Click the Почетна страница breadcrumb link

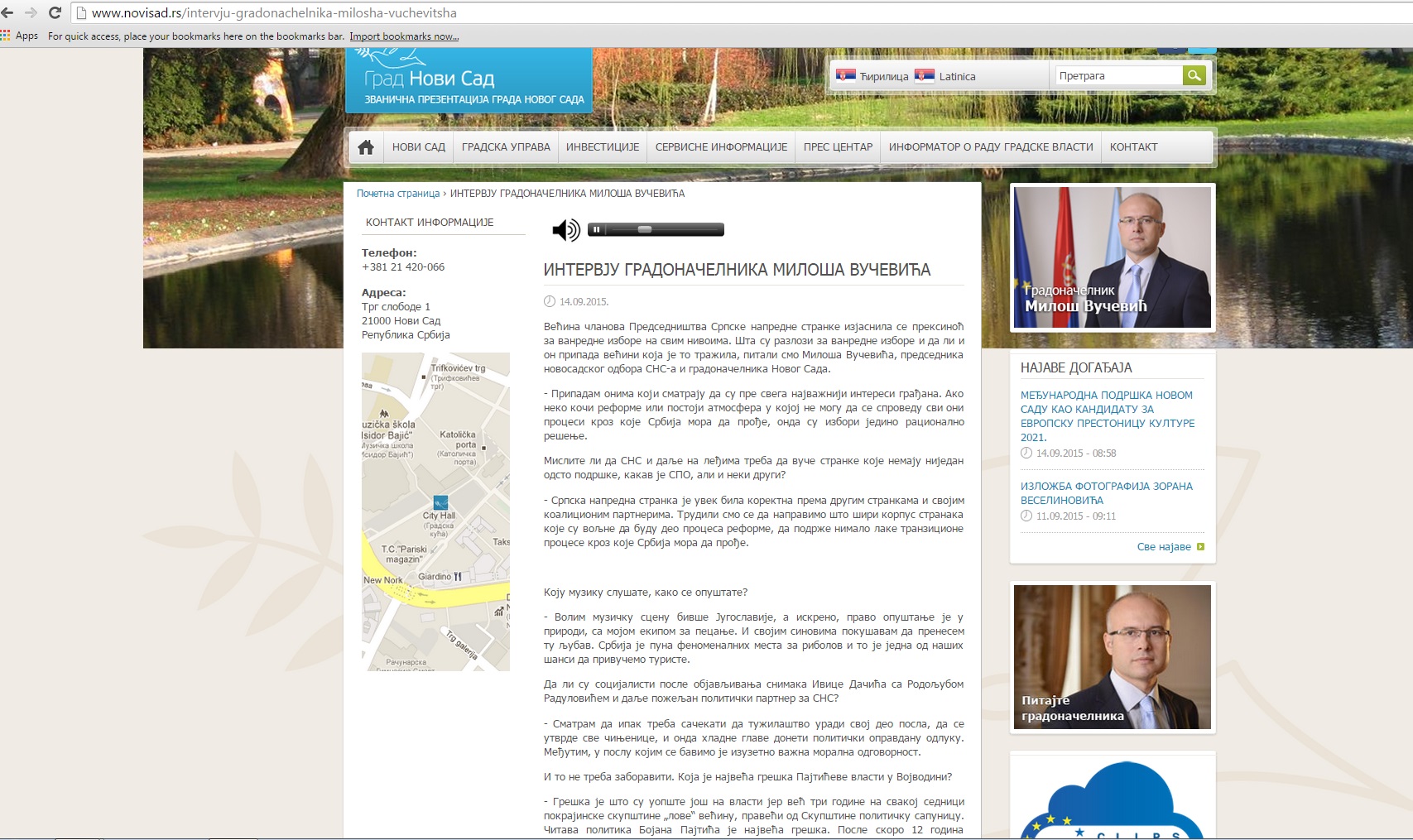398,194
